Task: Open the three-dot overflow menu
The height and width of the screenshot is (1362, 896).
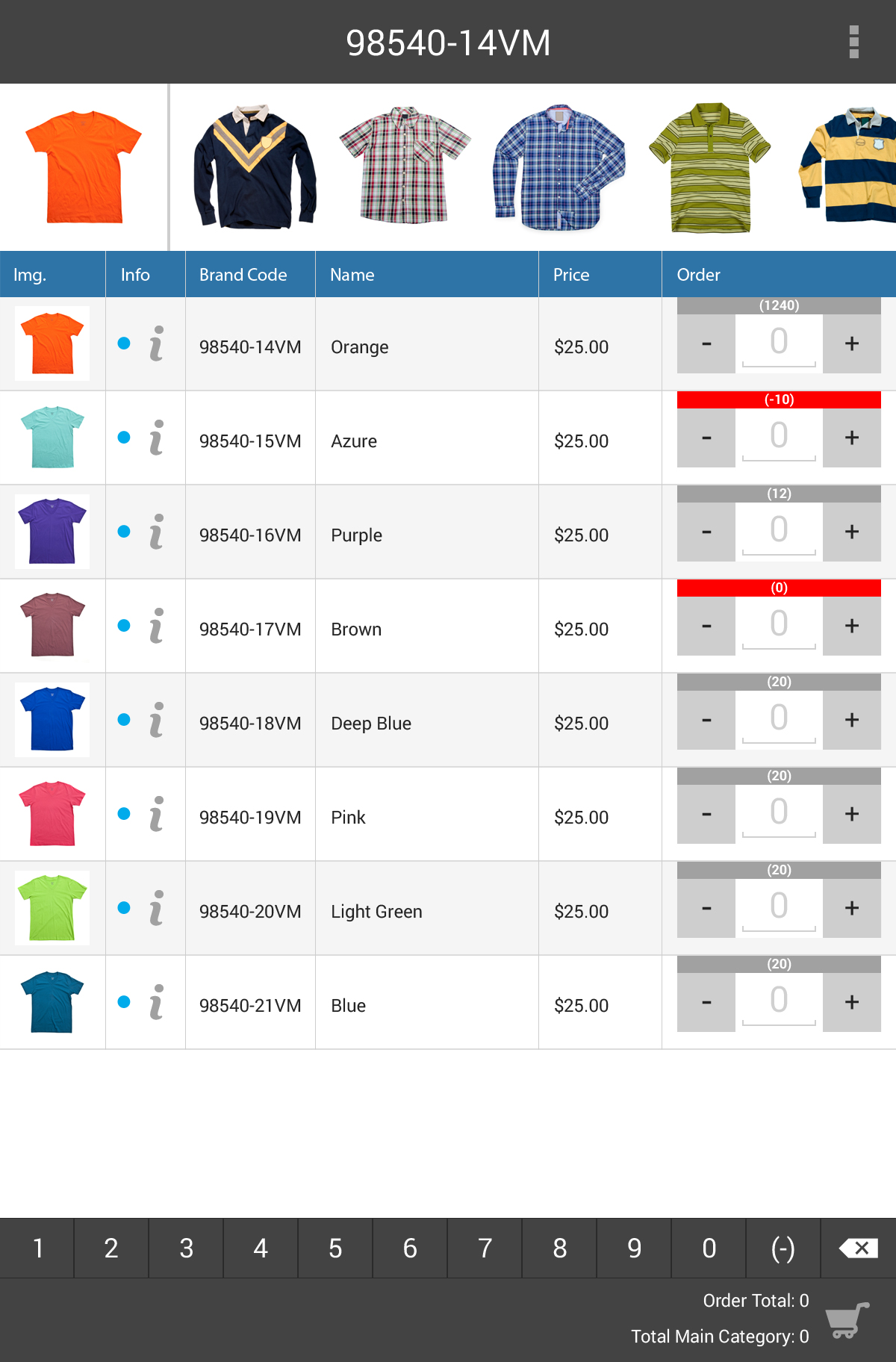Action: point(854,42)
